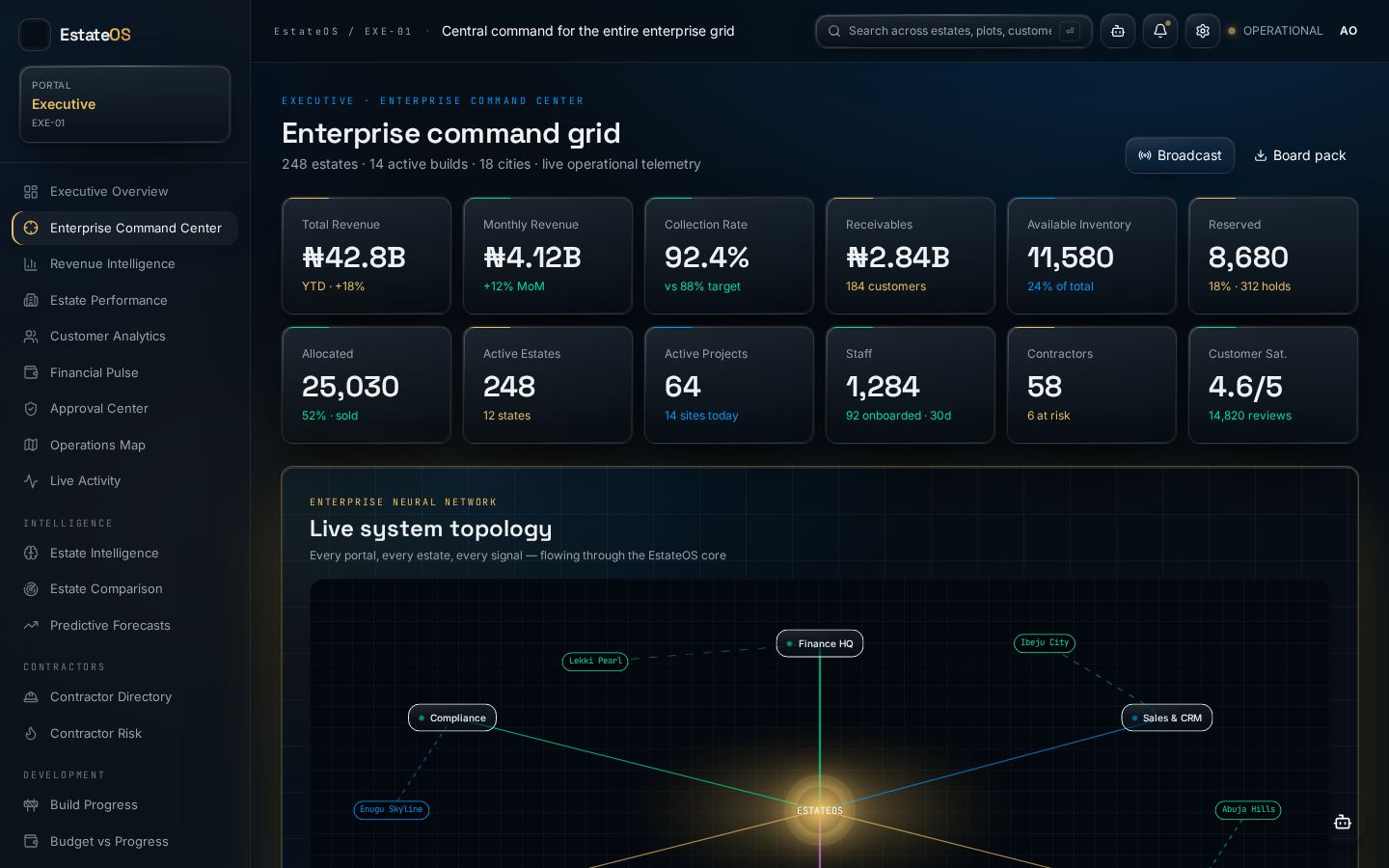Click the Build Progress construction icon

[x=31, y=805]
